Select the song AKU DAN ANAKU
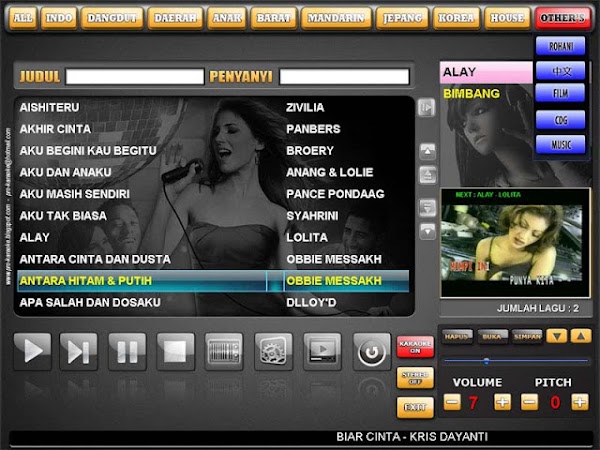 pyautogui.click(x=65, y=172)
